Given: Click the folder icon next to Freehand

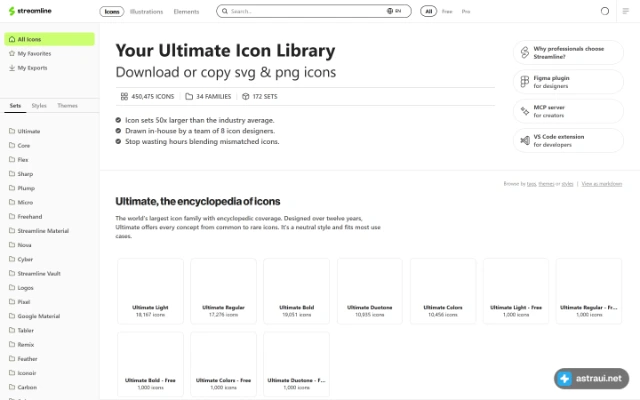Looking at the screenshot, I should pos(12,216).
